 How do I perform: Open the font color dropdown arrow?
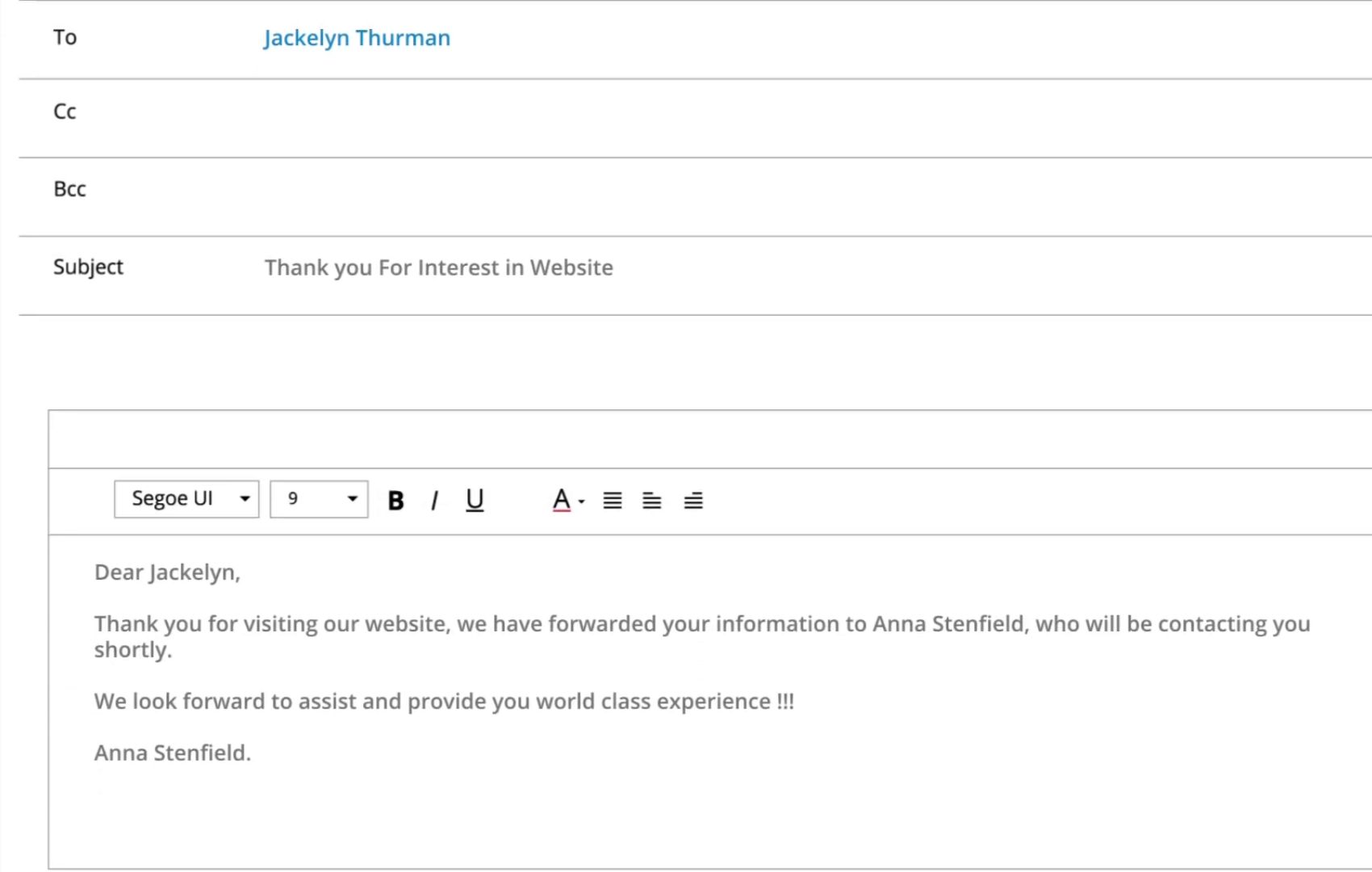pos(581,501)
